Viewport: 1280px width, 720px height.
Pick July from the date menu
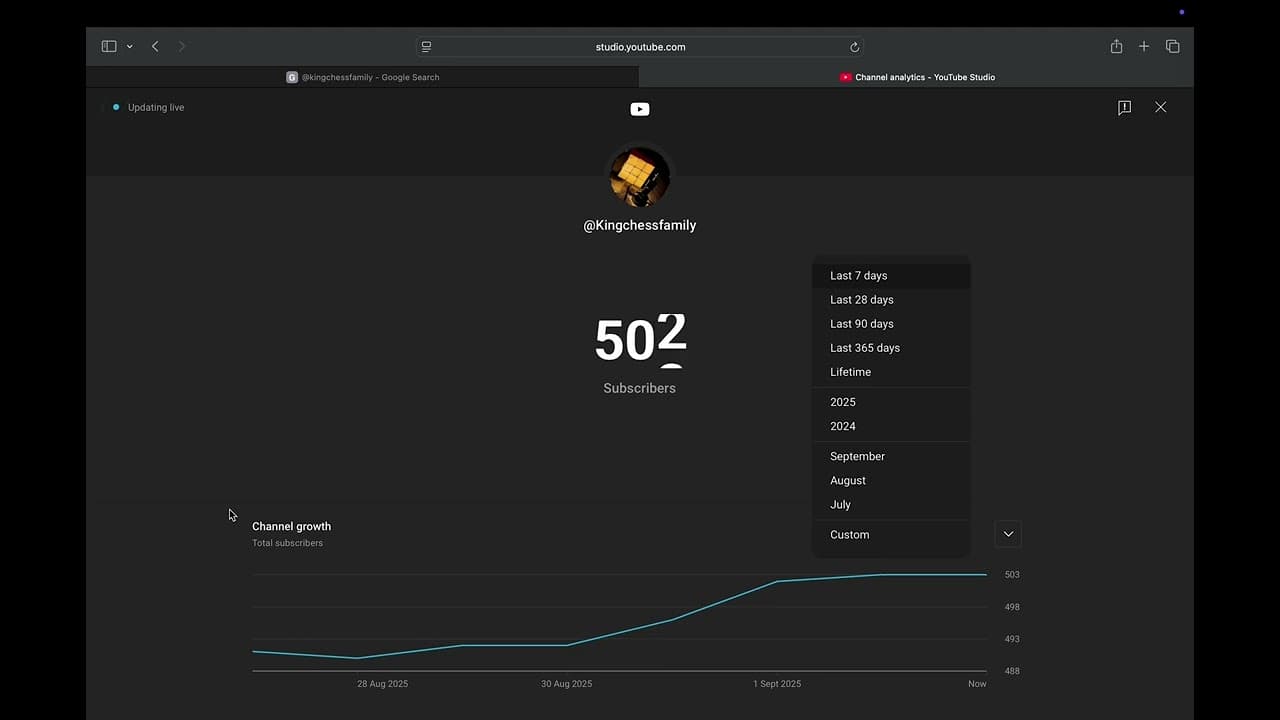coord(891,504)
